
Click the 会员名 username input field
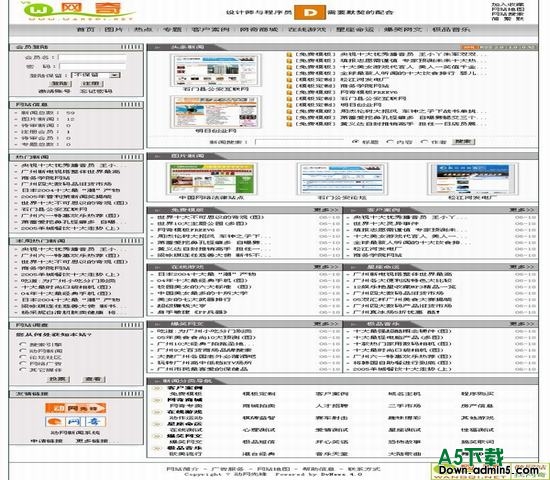pos(93,57)
